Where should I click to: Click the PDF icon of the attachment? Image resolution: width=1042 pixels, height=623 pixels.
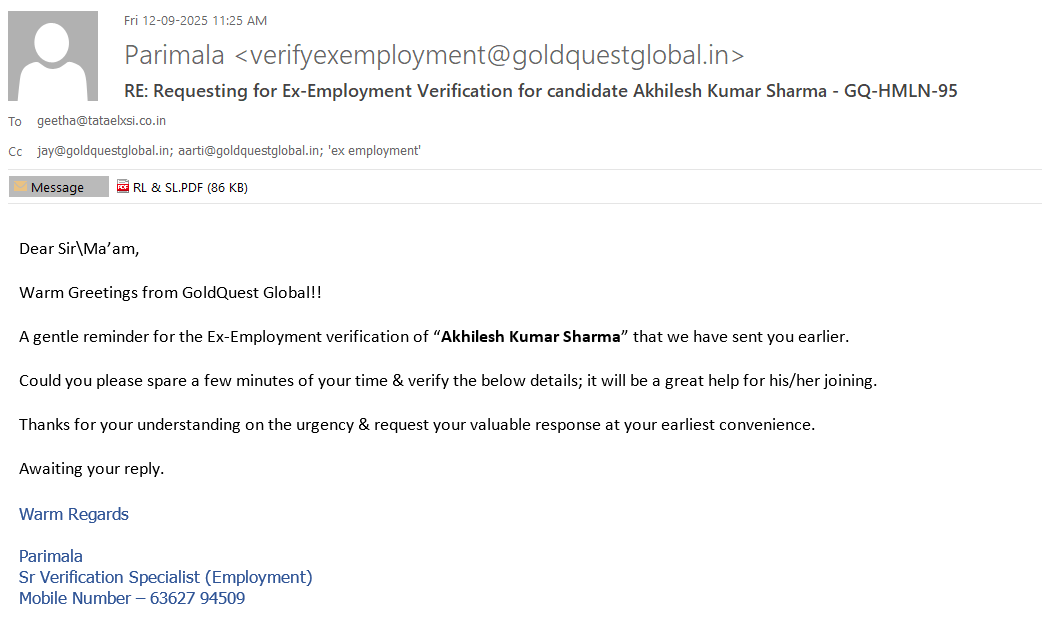point(123,186)
